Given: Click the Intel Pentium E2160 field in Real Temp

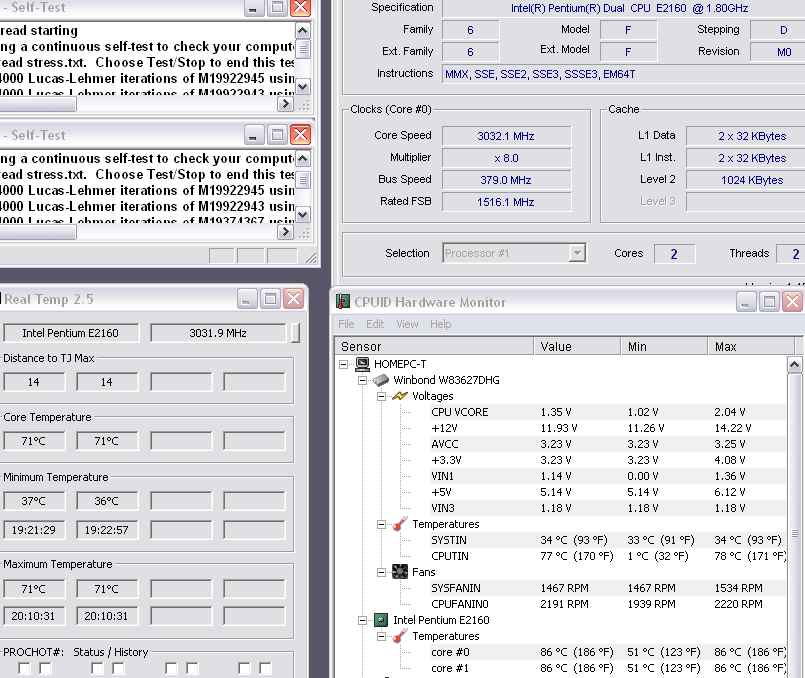Looking at the screenshot, I should pyautogui.click(x=70, y=333).
